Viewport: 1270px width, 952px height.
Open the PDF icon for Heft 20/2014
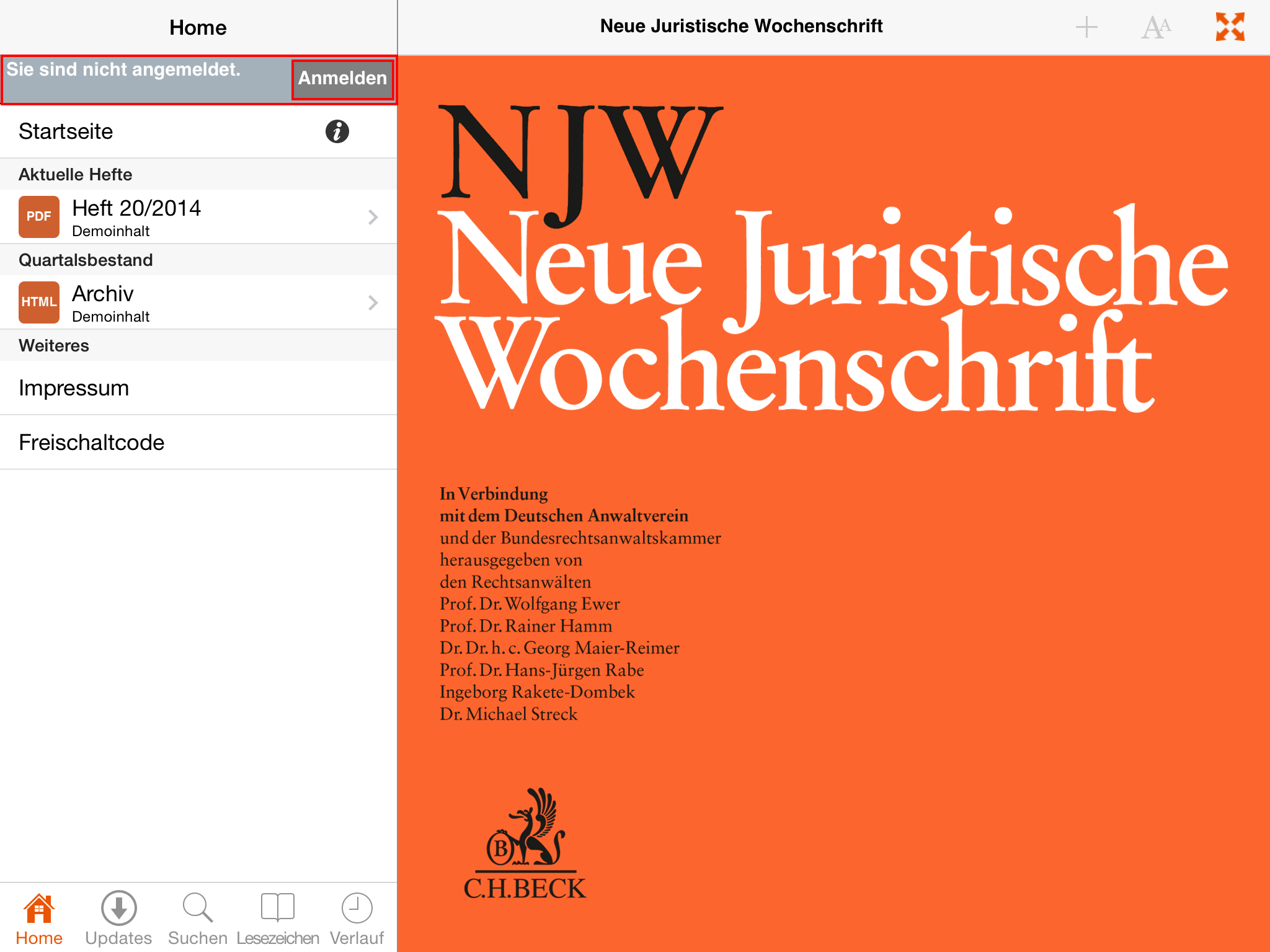pos(39,216)
